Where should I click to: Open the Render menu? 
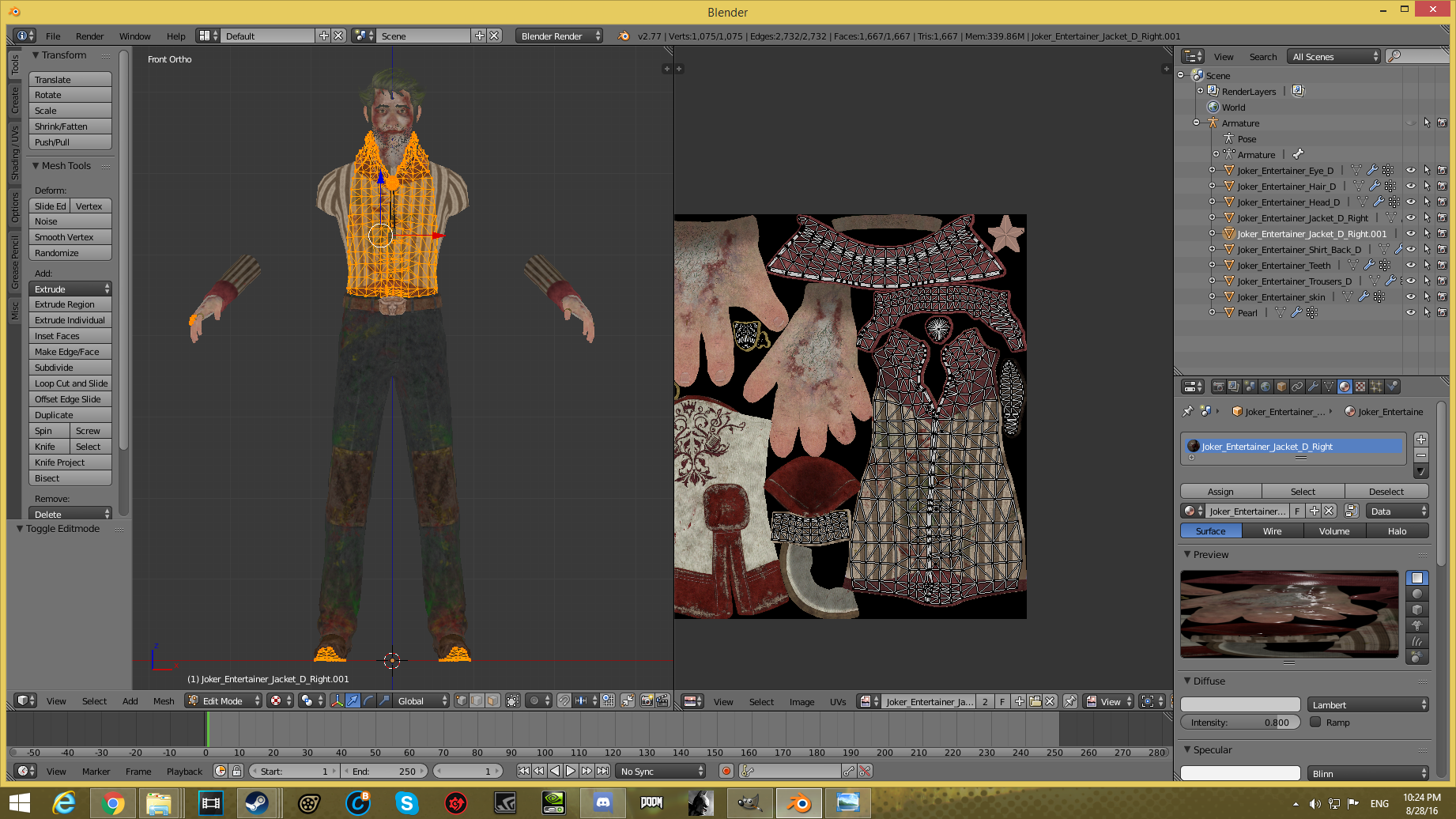click(89, 36)
